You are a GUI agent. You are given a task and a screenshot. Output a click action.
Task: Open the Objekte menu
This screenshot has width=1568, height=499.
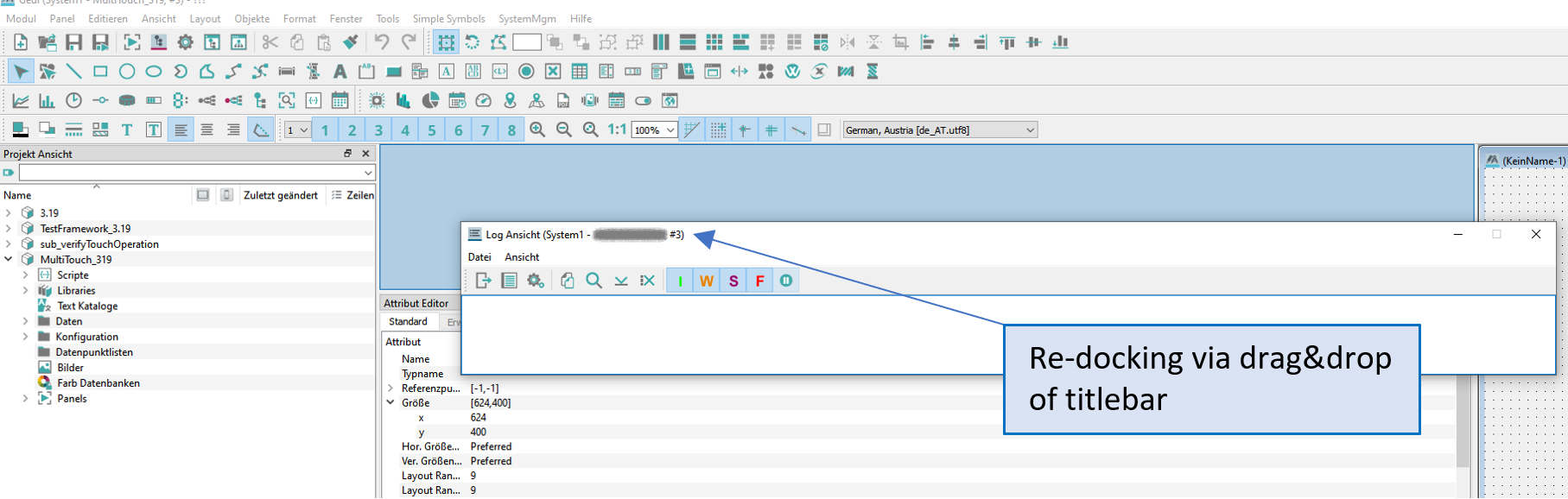pyautogui.click(x=251, y=18)
